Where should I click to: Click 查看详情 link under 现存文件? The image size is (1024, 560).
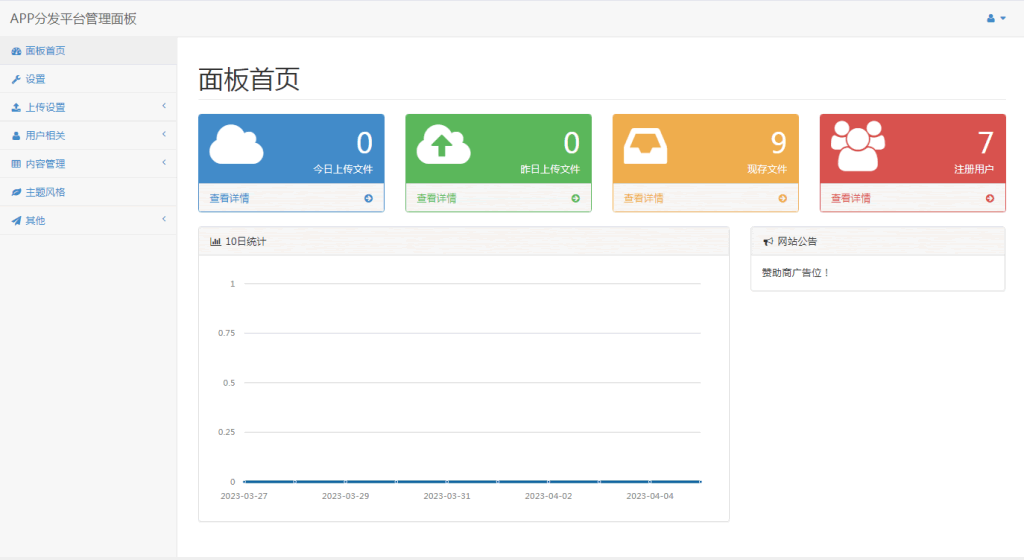tap(644, 198)
